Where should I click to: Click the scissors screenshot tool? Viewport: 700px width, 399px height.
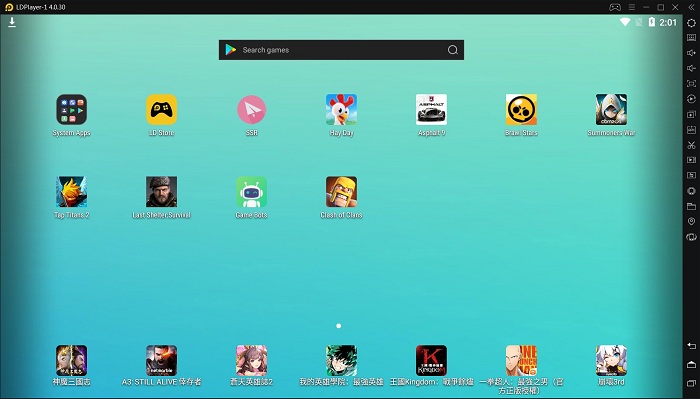click(691, 145)
